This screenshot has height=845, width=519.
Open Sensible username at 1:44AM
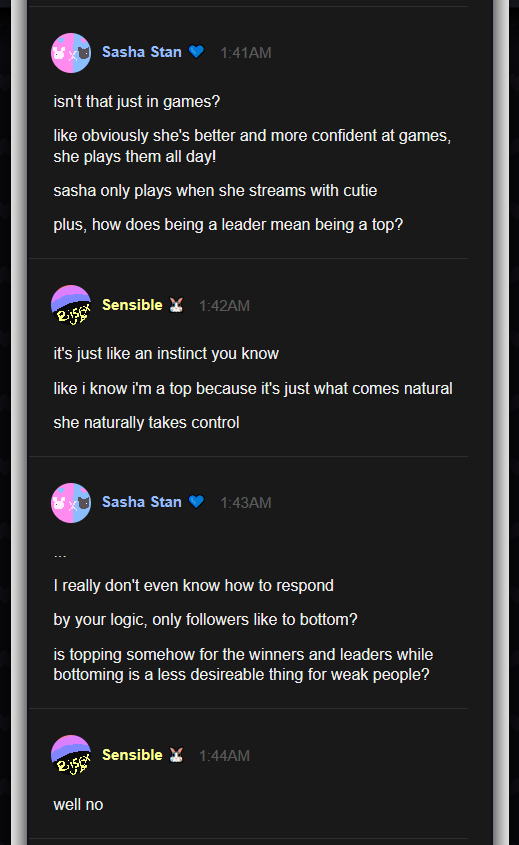132,755
